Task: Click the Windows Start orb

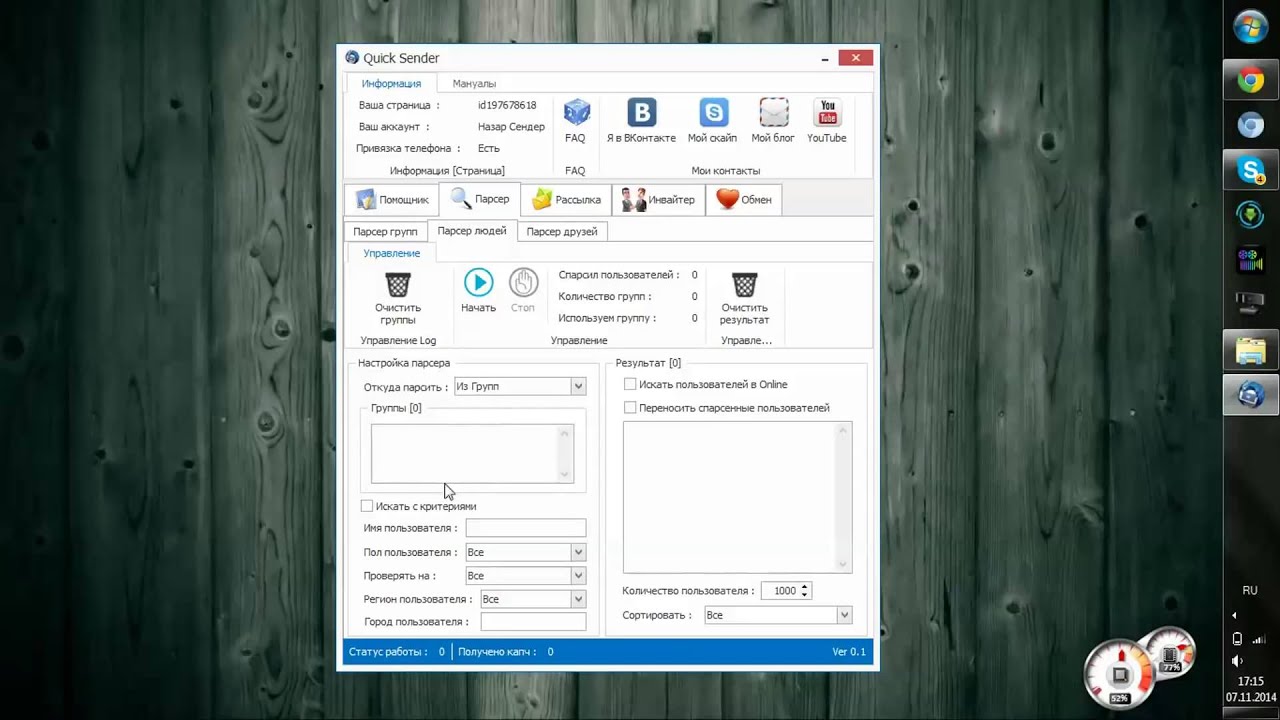Action: click(x=1251, y=27)
